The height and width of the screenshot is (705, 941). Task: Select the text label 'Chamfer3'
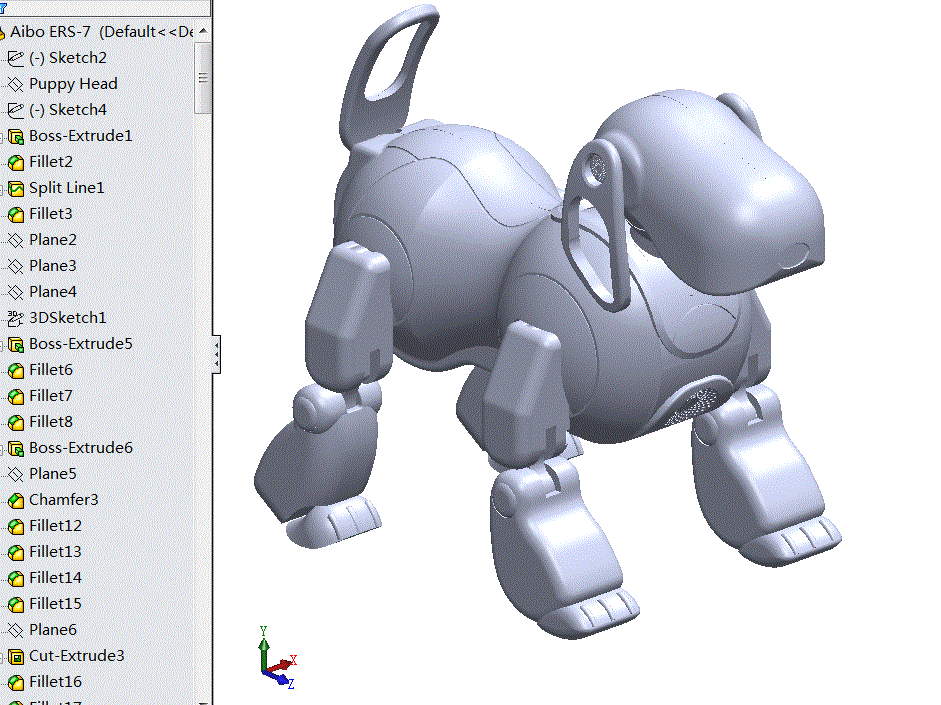point(64,500)
